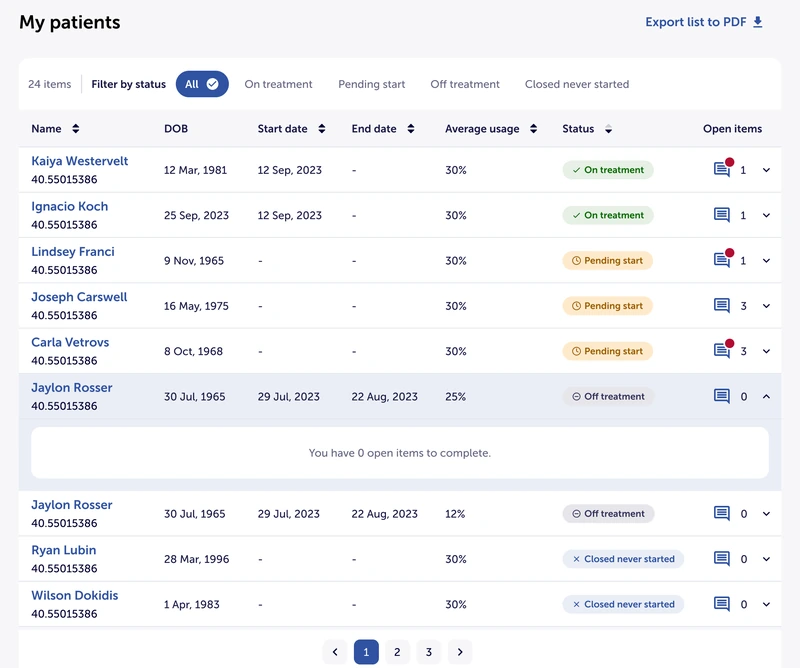Click DOB '1 Apr, 1983'

191,604
